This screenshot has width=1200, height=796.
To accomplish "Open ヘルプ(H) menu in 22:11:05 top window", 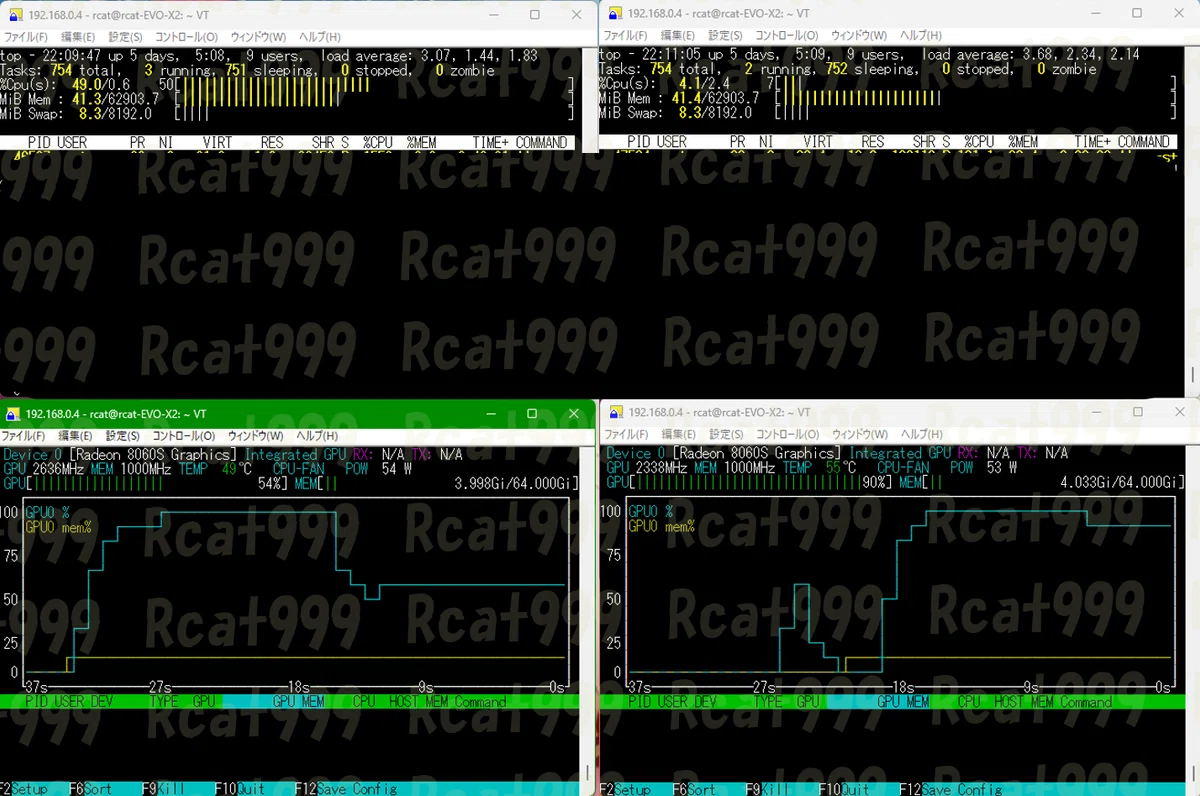I will [x=922, y=37].
